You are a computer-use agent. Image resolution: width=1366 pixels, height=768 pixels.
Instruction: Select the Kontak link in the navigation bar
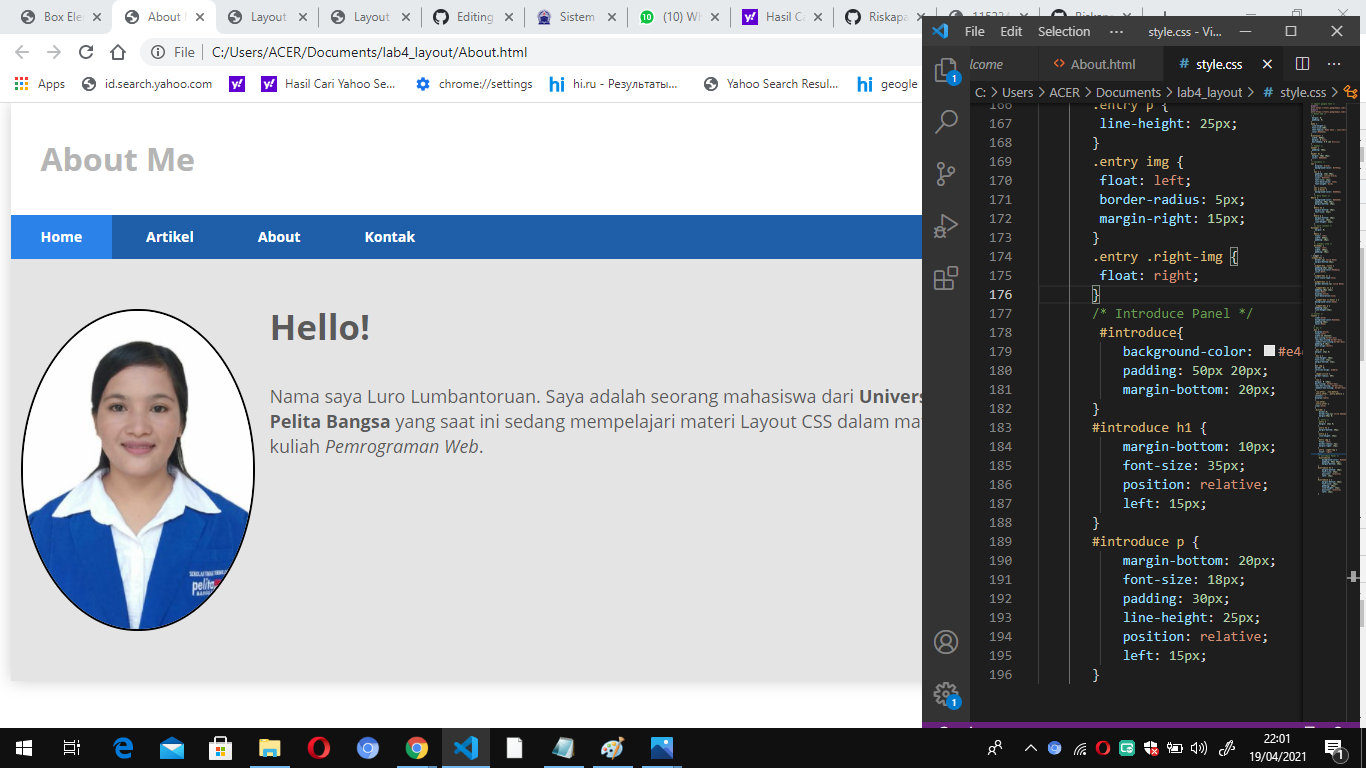(389, 237)
